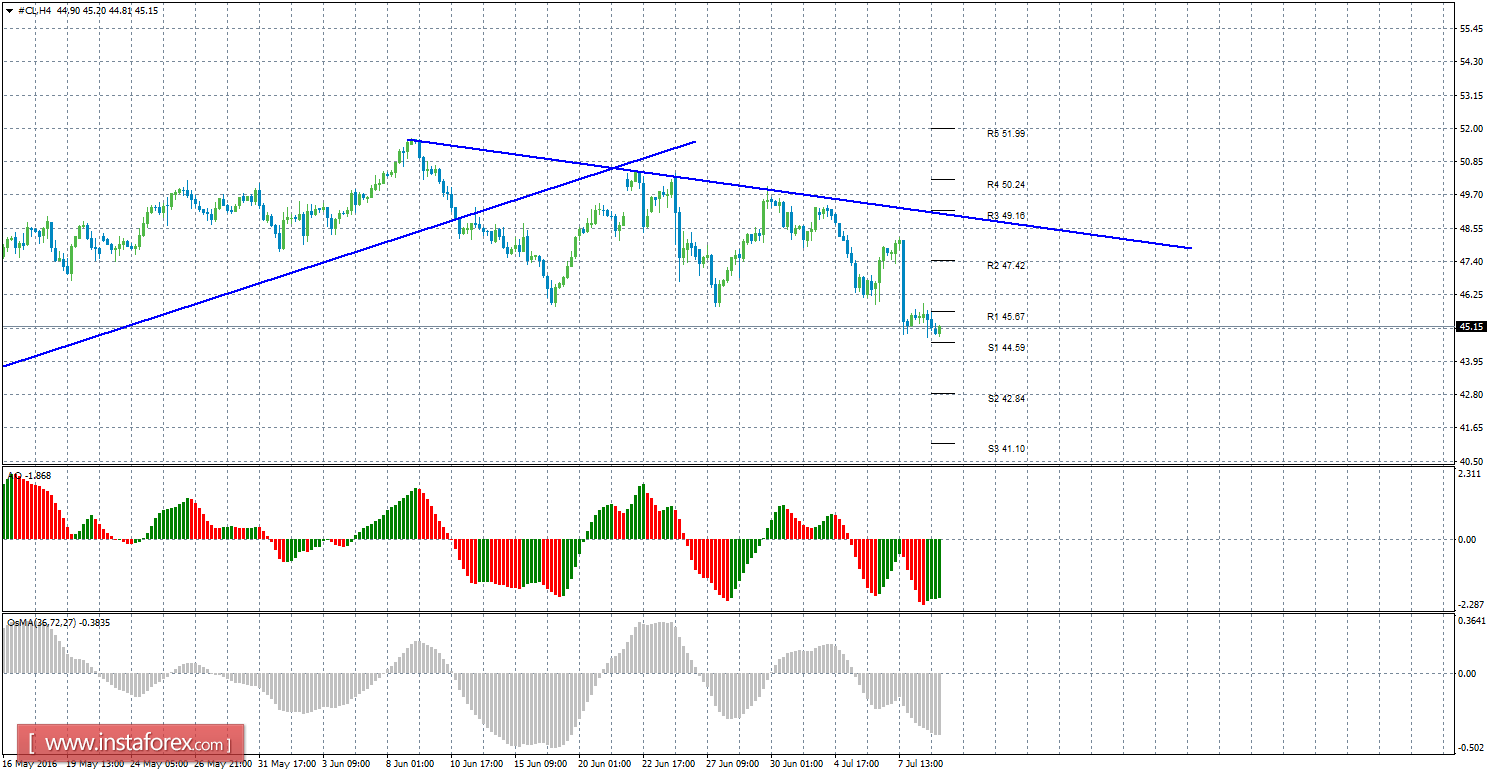Select the R1 45.67 pivot label

coord(1006,317)
